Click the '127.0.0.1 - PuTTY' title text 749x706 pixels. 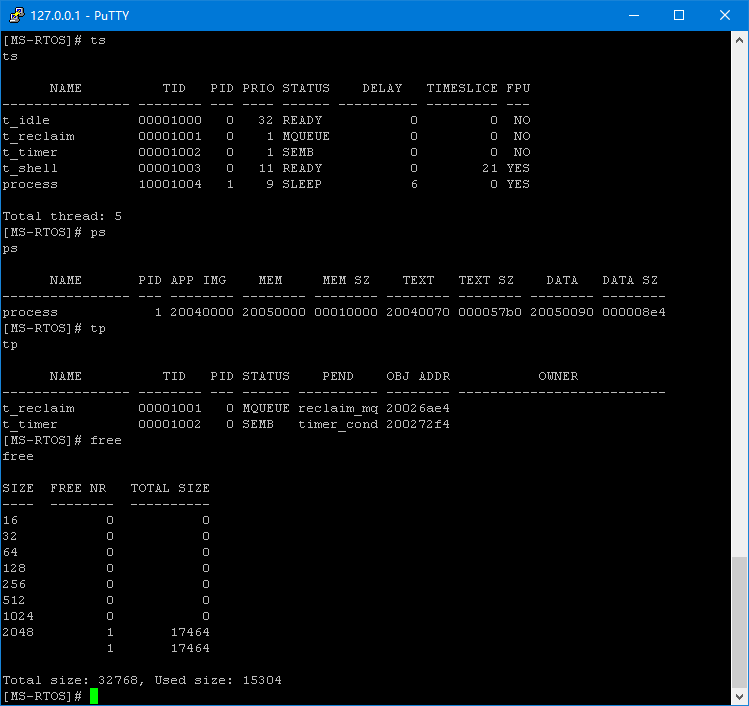point(80,15)
